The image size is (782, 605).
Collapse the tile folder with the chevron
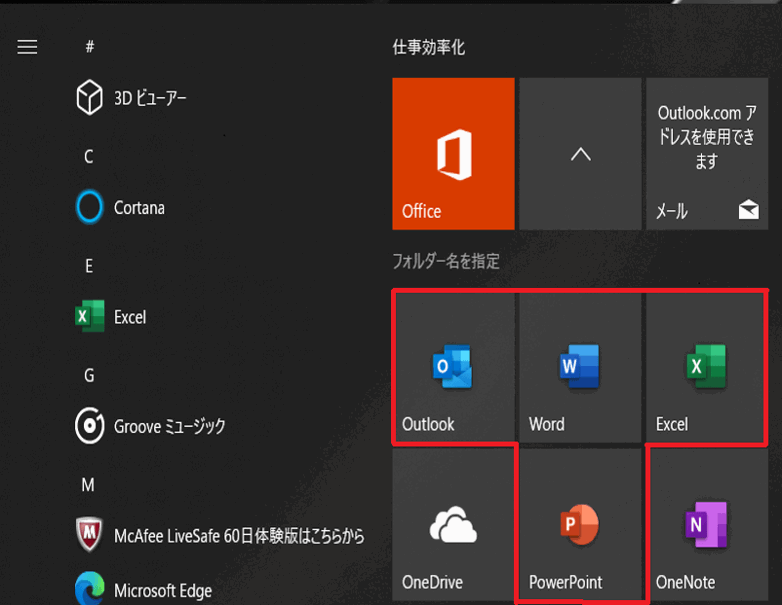coord(580,154)
